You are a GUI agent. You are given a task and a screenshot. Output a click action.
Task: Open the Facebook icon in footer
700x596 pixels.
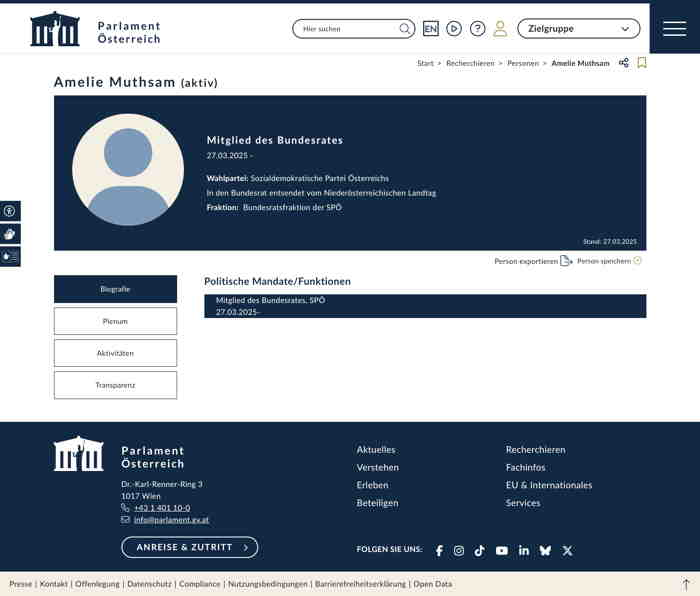pos(439,550)
